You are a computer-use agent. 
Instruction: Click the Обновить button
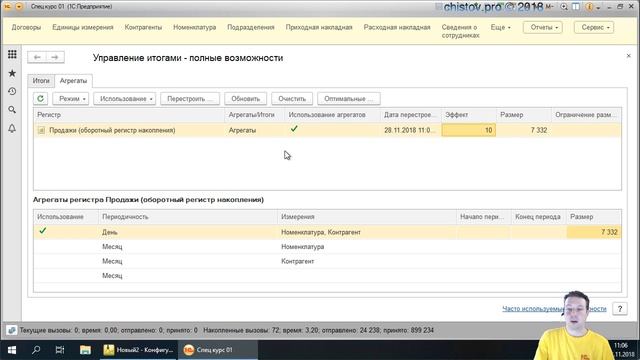[245, 98]
